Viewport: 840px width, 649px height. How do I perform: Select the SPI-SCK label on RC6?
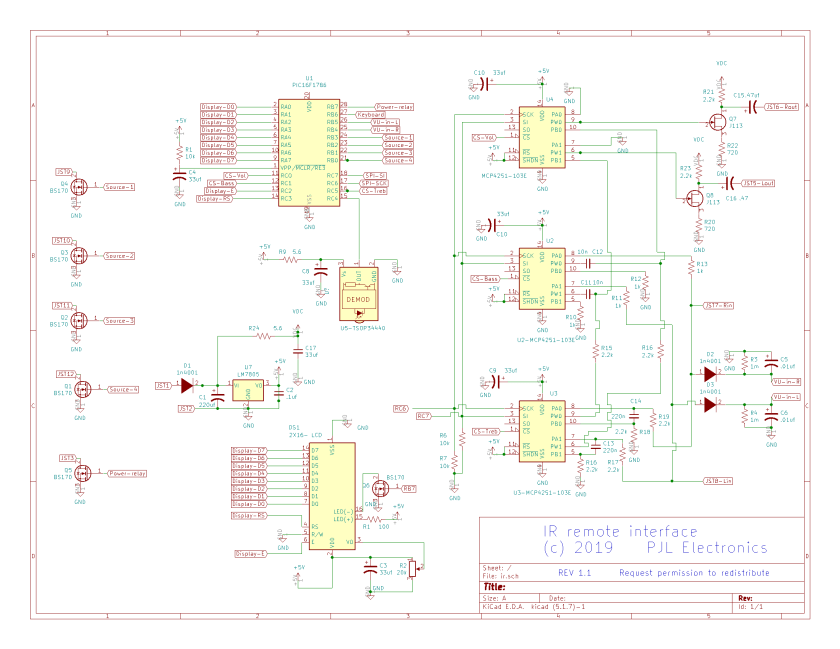(x=373, y=183)
